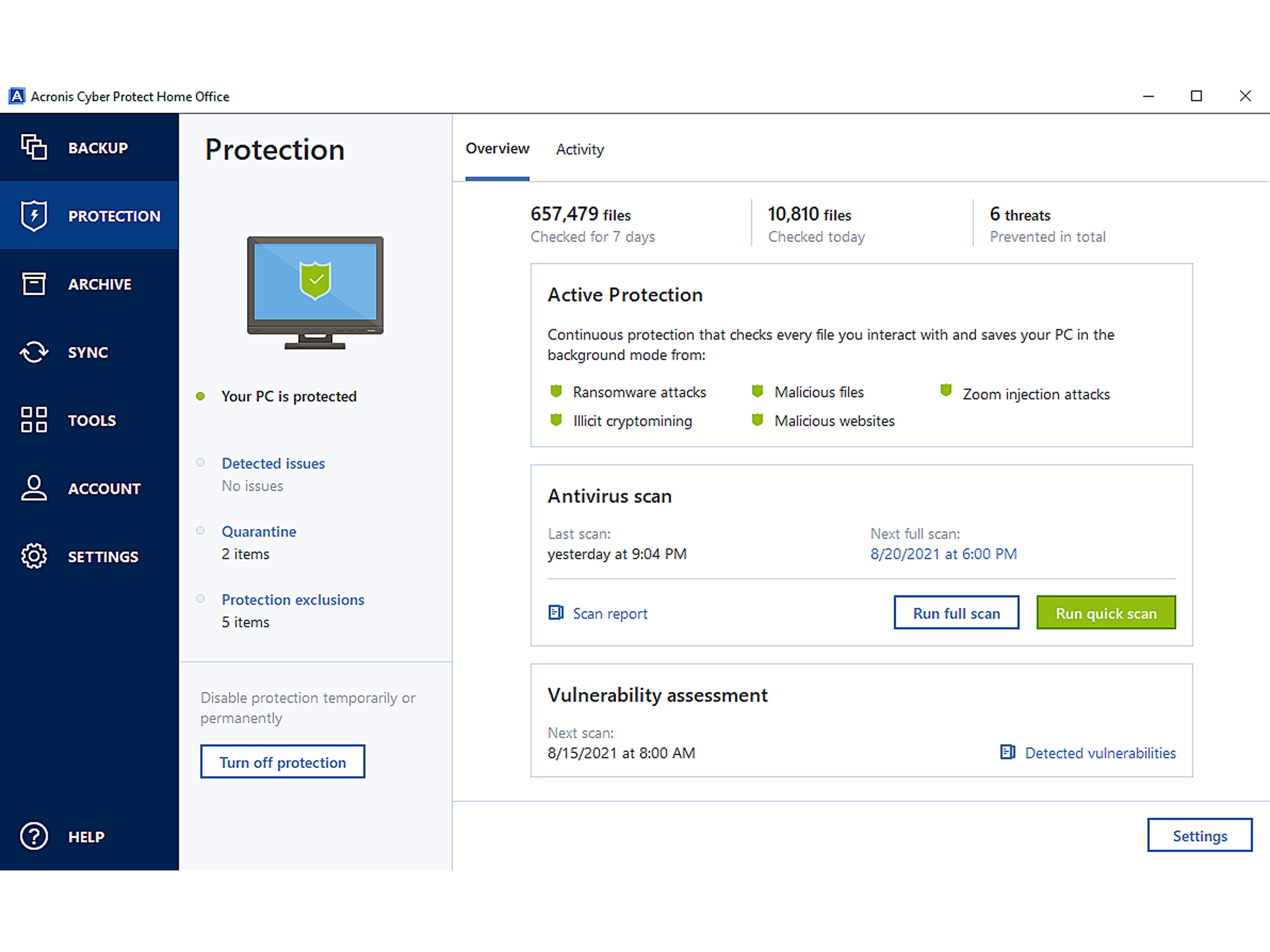Open Sync via circular arrows icon

pyautogui.click(x=34, y=351)
